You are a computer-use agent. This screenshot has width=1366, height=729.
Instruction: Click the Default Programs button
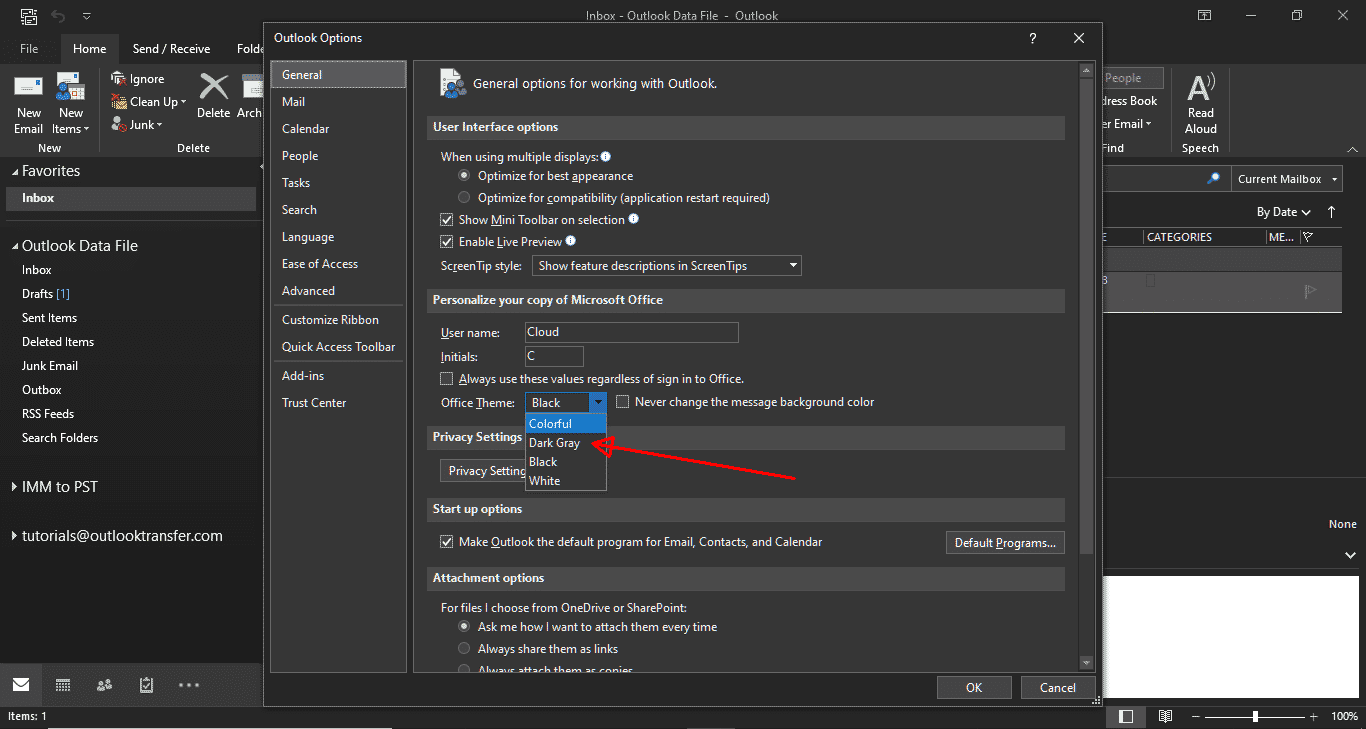1005,543
